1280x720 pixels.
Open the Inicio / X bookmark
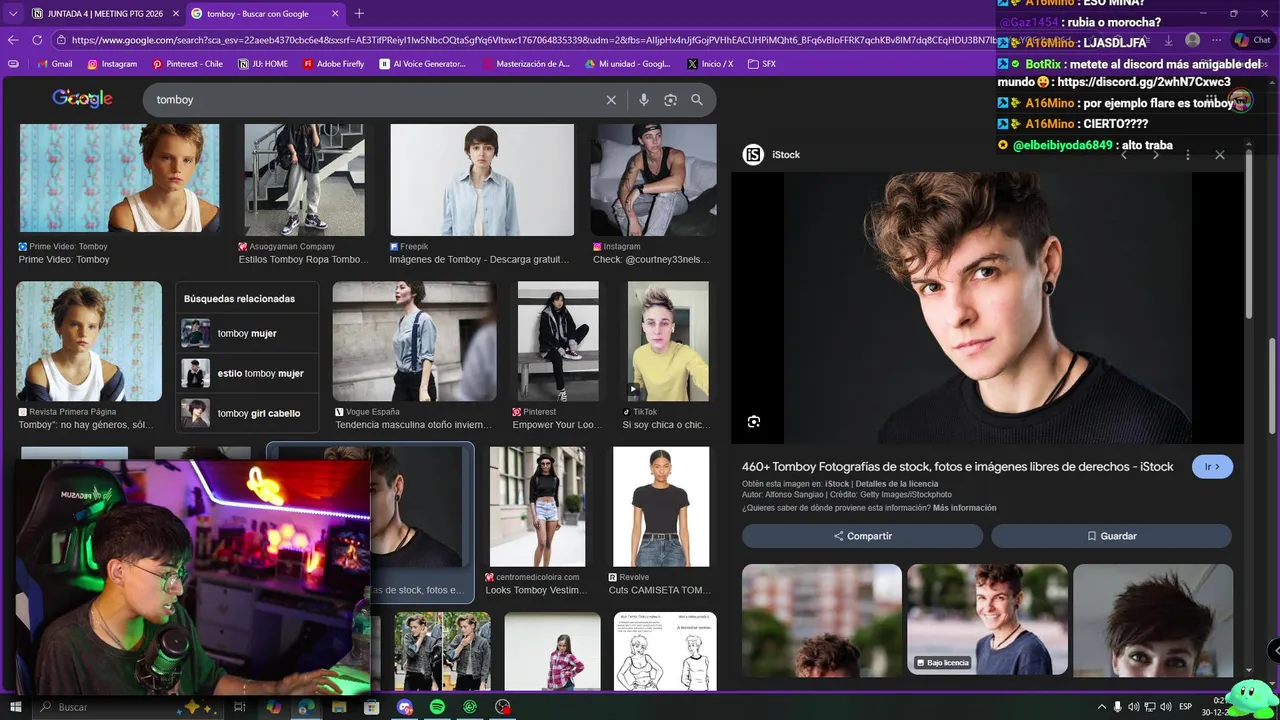point(710,64)
